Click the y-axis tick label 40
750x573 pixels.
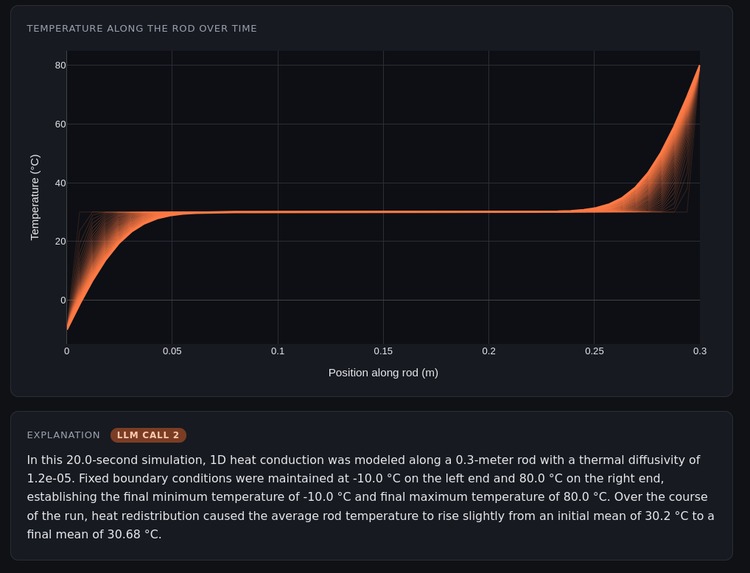pyautogui.click(x=60, y=183)
